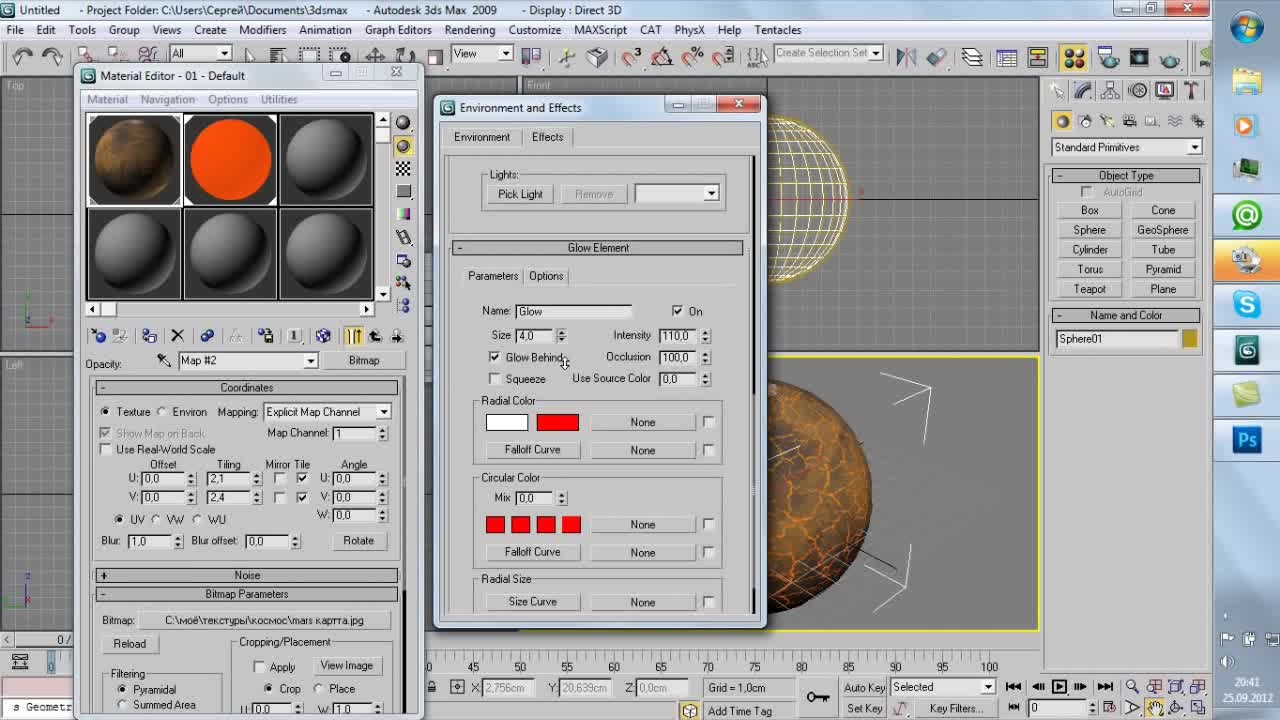Create a Teapot primitive button
The height and width of the screenshot is (720, 1280).
1090,289
